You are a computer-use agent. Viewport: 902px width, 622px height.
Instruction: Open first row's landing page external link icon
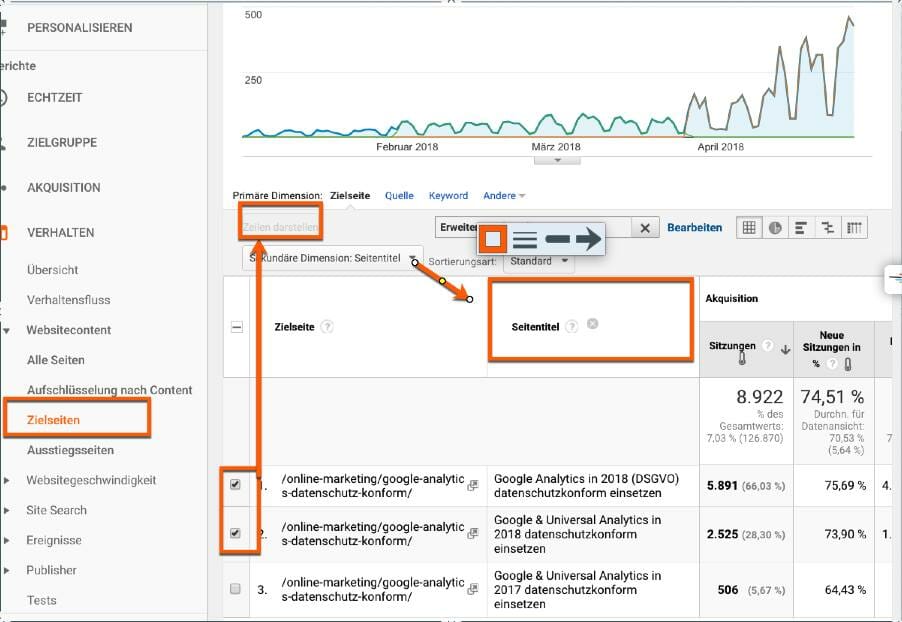pos(472,486)
